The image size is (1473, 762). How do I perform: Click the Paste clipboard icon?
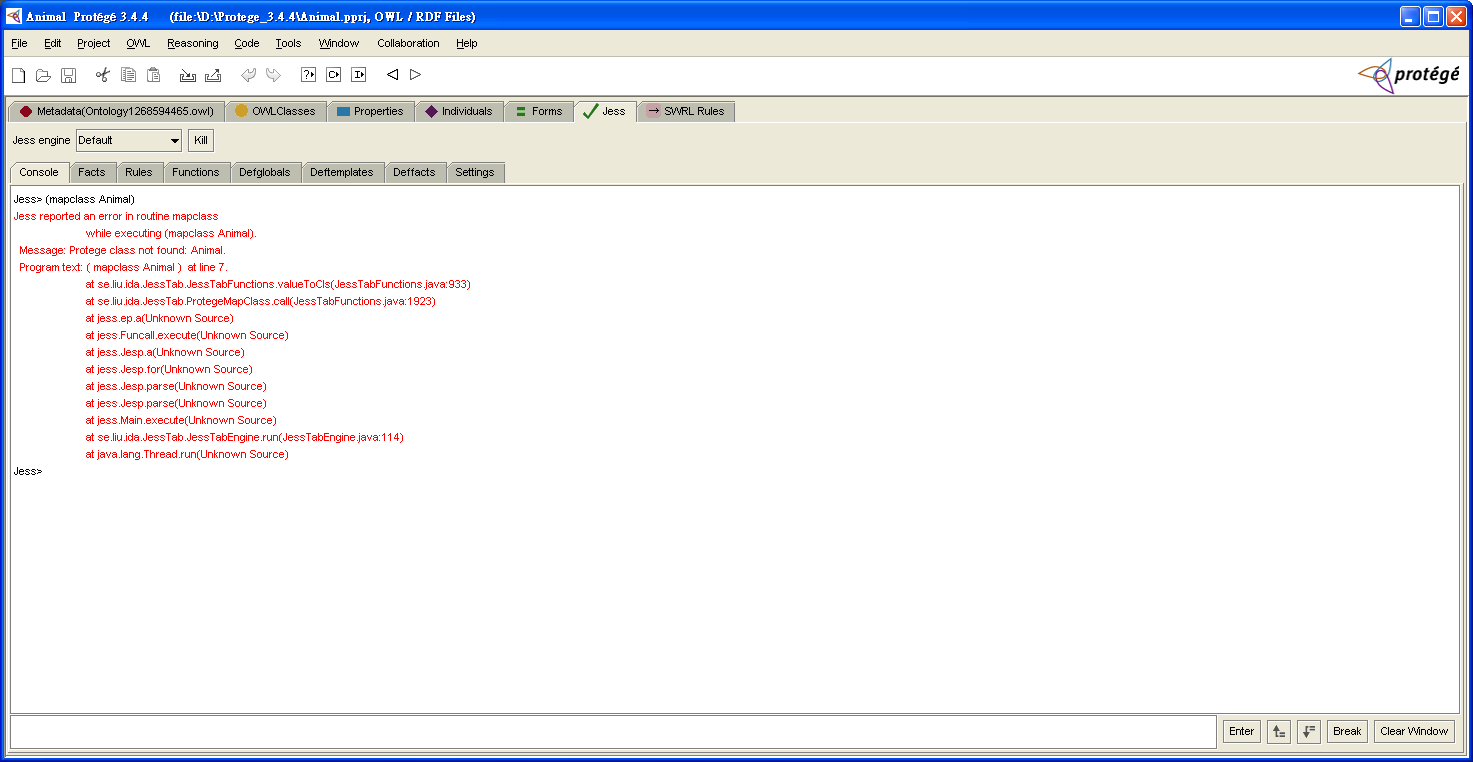pyautogui.click(x=154, y=75)
